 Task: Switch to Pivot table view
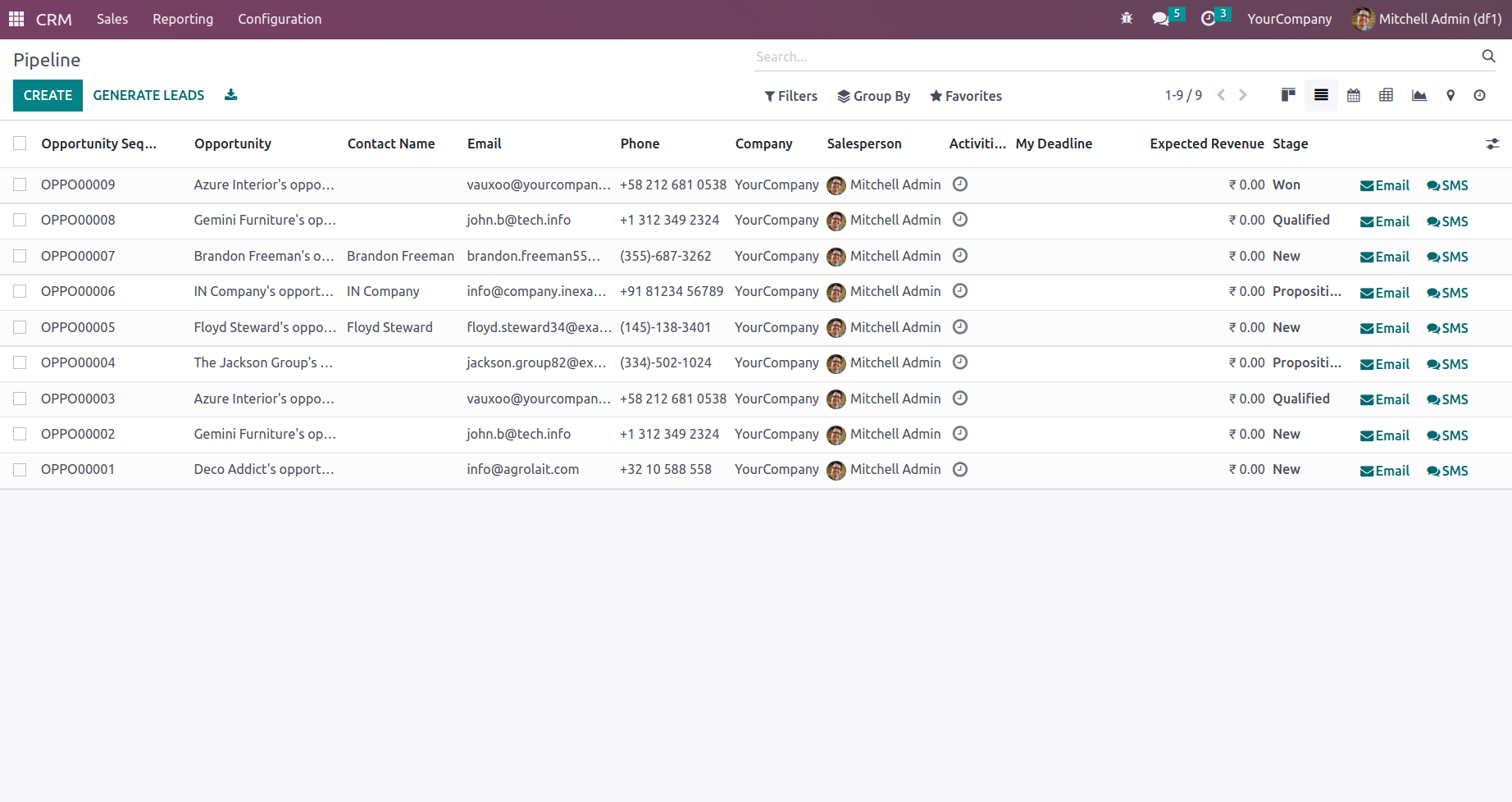coord(1387,95)
